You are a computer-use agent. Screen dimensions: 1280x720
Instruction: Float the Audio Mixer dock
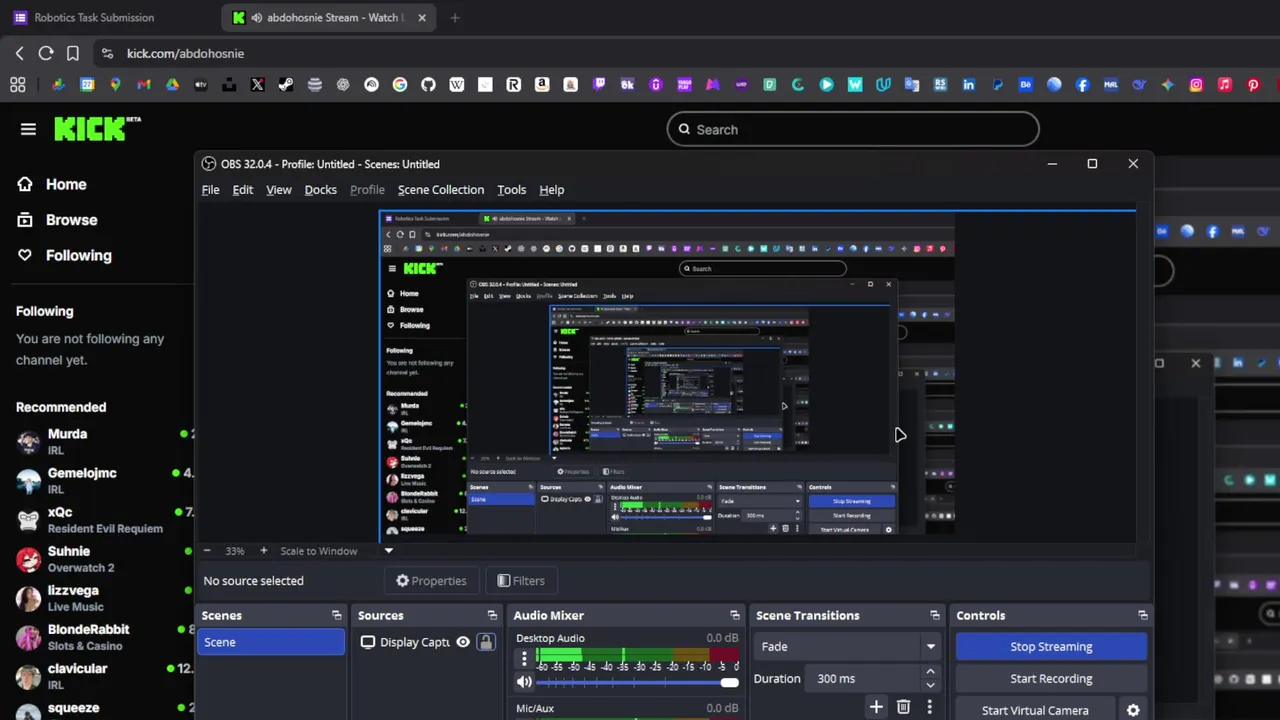(x=735, y=615)
